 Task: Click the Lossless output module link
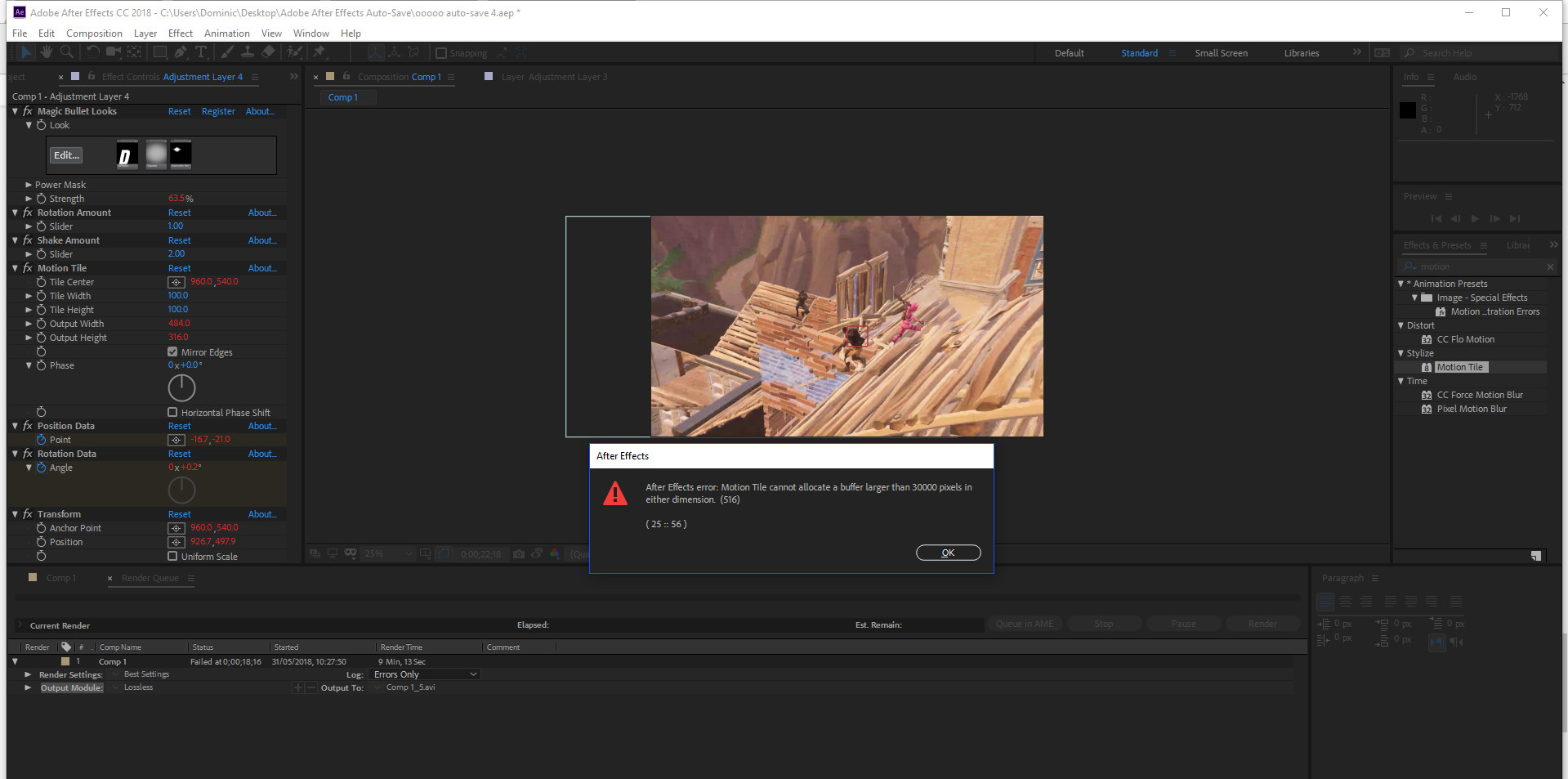click(x=138, y=687)
